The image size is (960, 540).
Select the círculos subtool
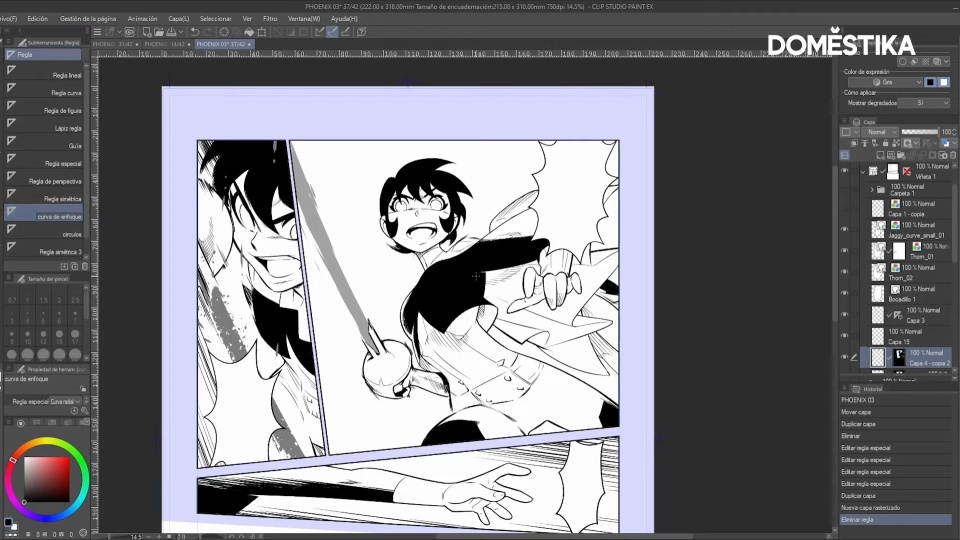click(x=43, y=231)
